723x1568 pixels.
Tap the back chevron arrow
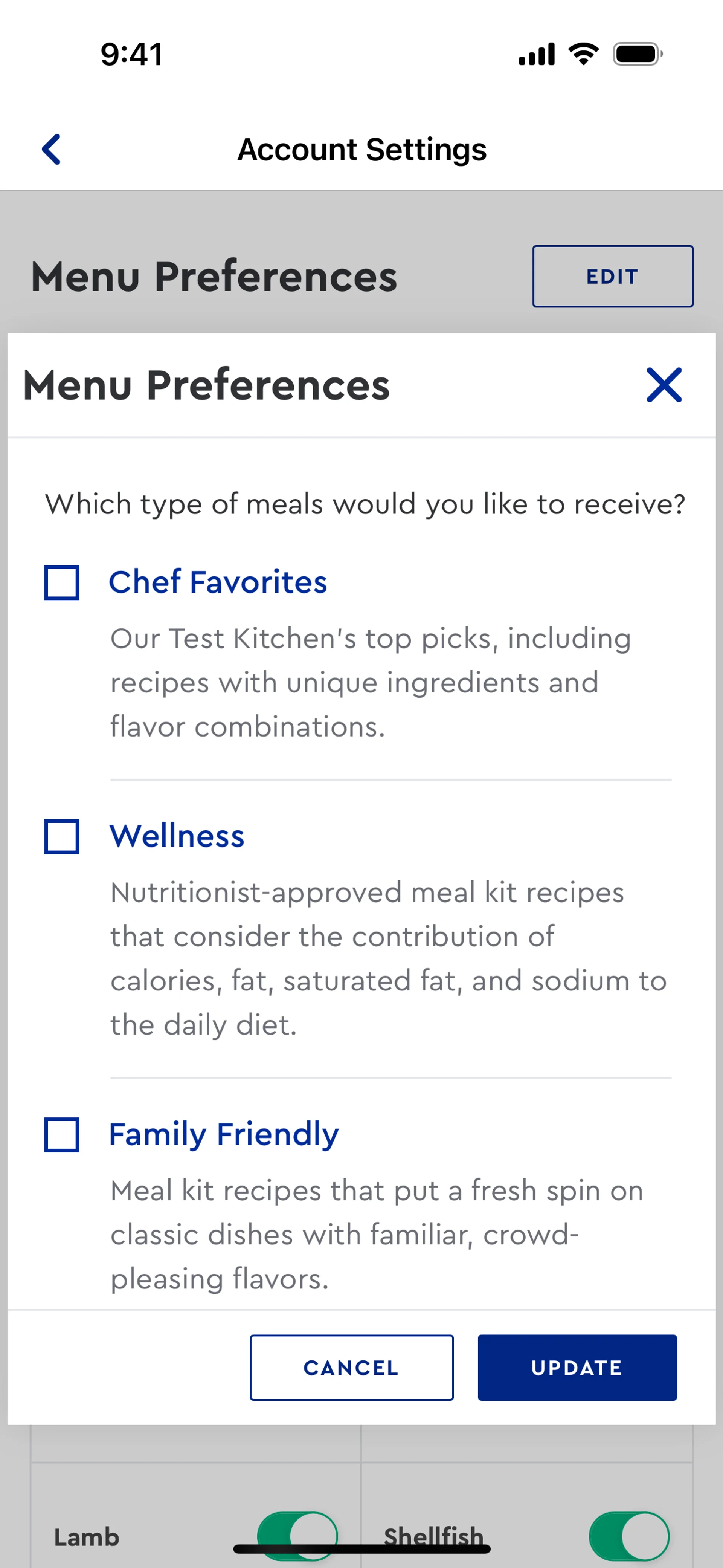point(52,149)
